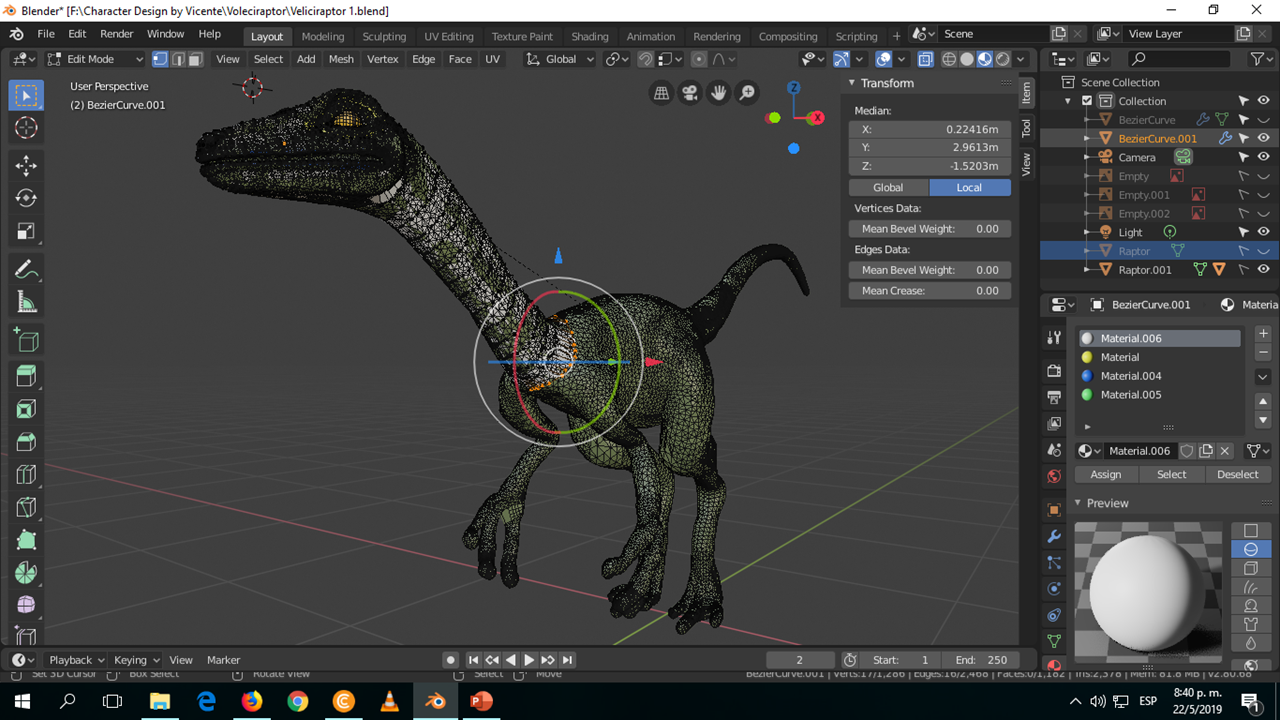Open the Modifiers wrench properties tab
The image size is (1280, 720).
(1054, 536)
